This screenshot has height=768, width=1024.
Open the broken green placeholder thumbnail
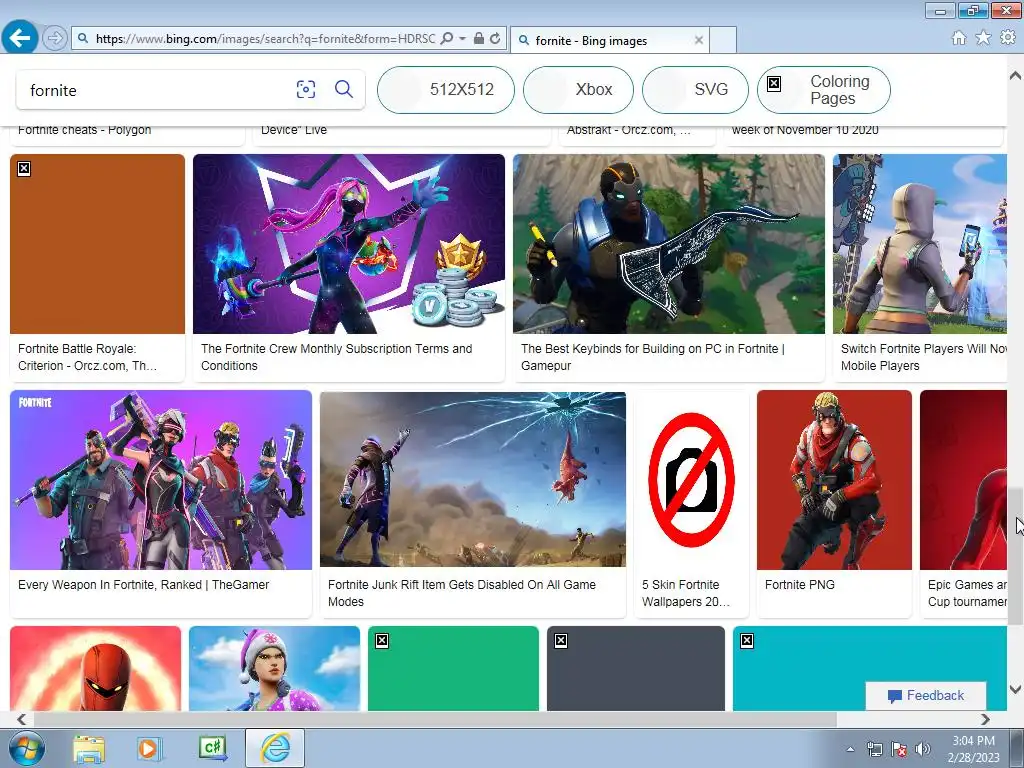click(453, 668)
